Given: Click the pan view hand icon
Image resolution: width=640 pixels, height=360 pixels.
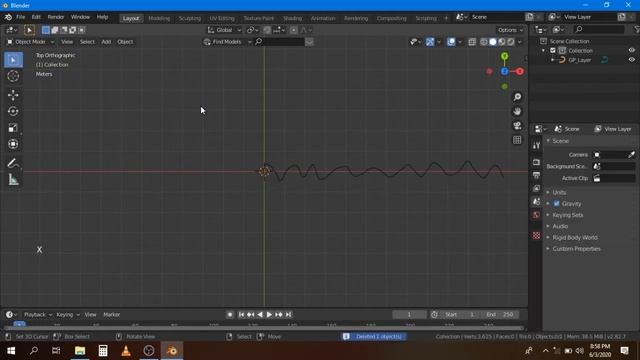Looking at the screenshot, I should (x=517, y=111).
